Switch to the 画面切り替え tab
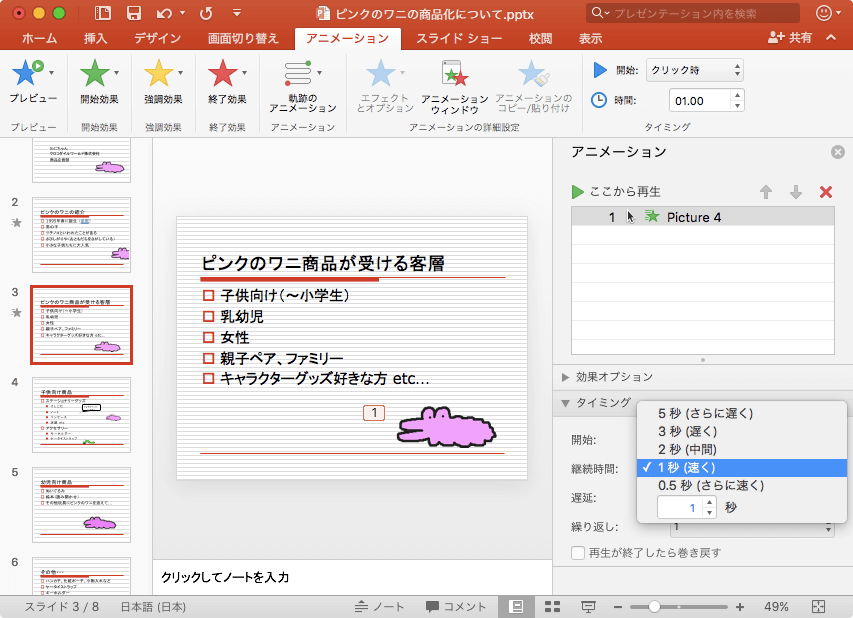This screenshot has height=618, width=853. tap(243, 38)
